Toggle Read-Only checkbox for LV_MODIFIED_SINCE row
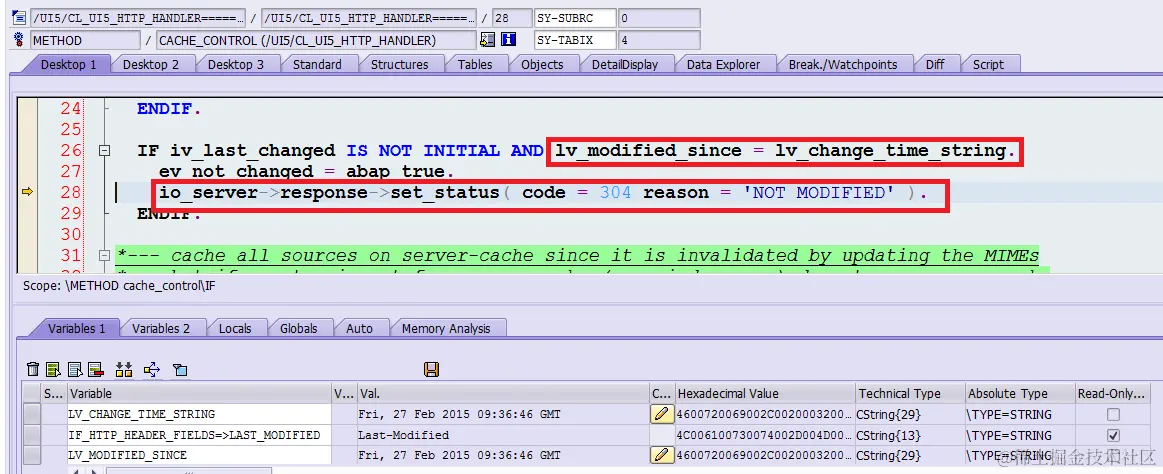Viewport: 1163px width, 474px height. coord(1113,455)
